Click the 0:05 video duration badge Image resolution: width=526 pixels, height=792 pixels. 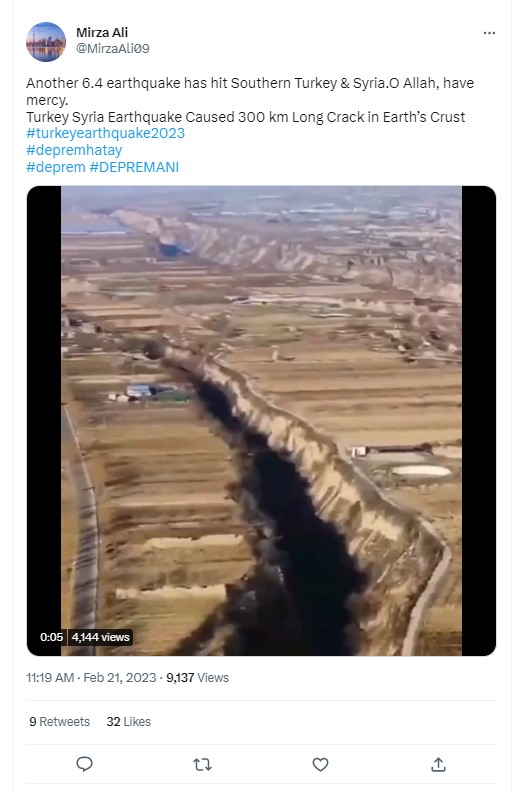(x=52, y=637)
